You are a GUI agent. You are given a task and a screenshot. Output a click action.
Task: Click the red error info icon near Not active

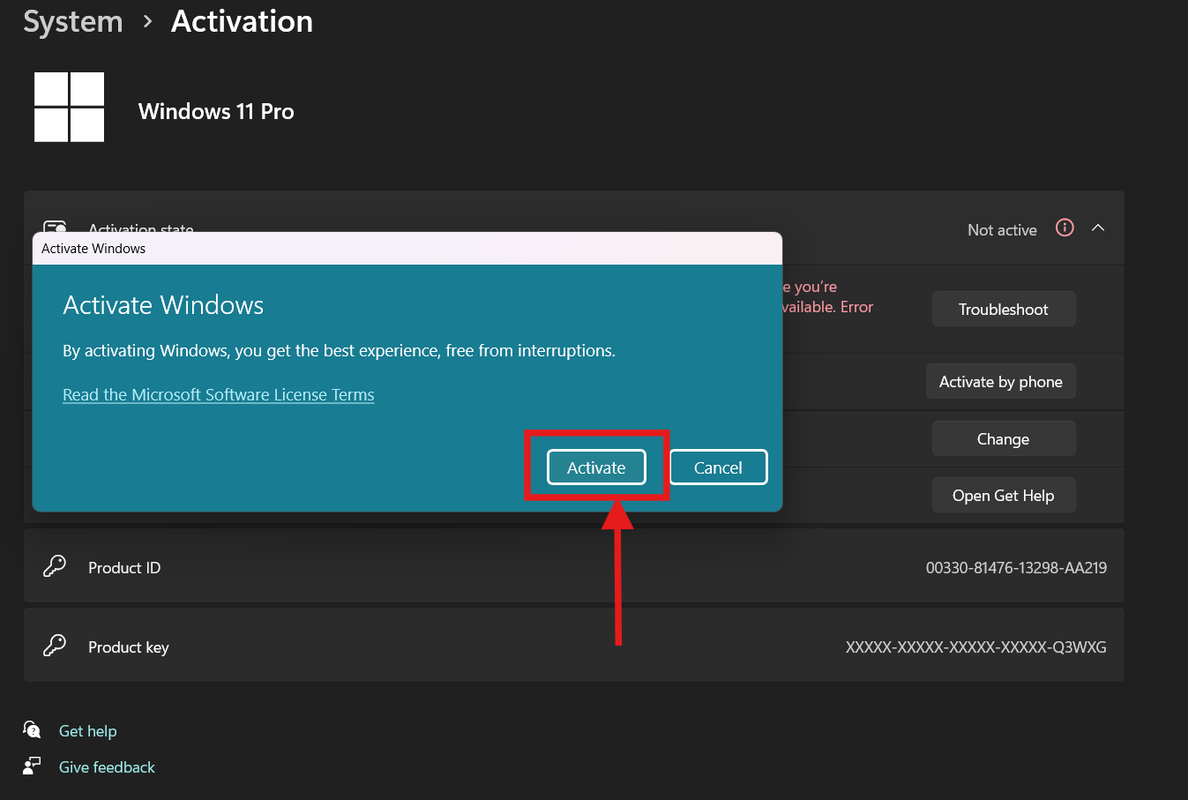[x=1064, y=228]
